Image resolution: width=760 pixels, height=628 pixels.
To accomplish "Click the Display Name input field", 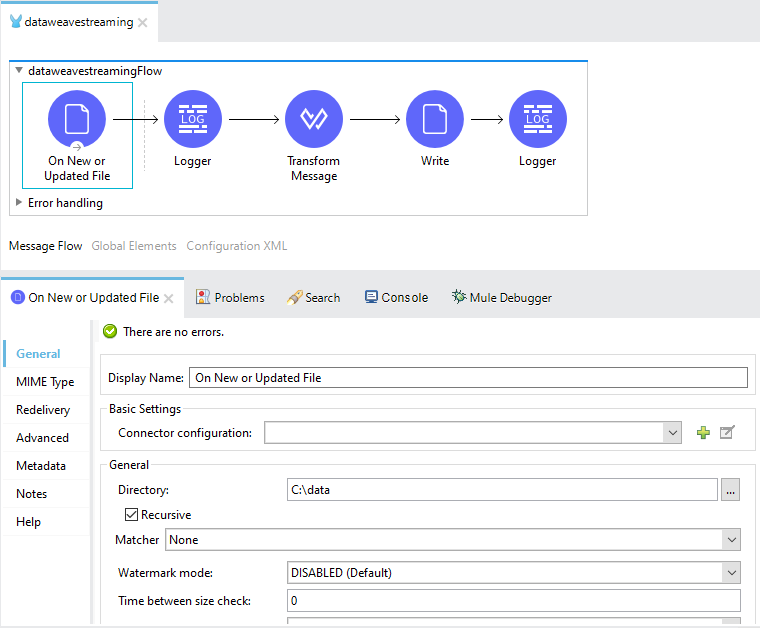I will tap(468, 377).
